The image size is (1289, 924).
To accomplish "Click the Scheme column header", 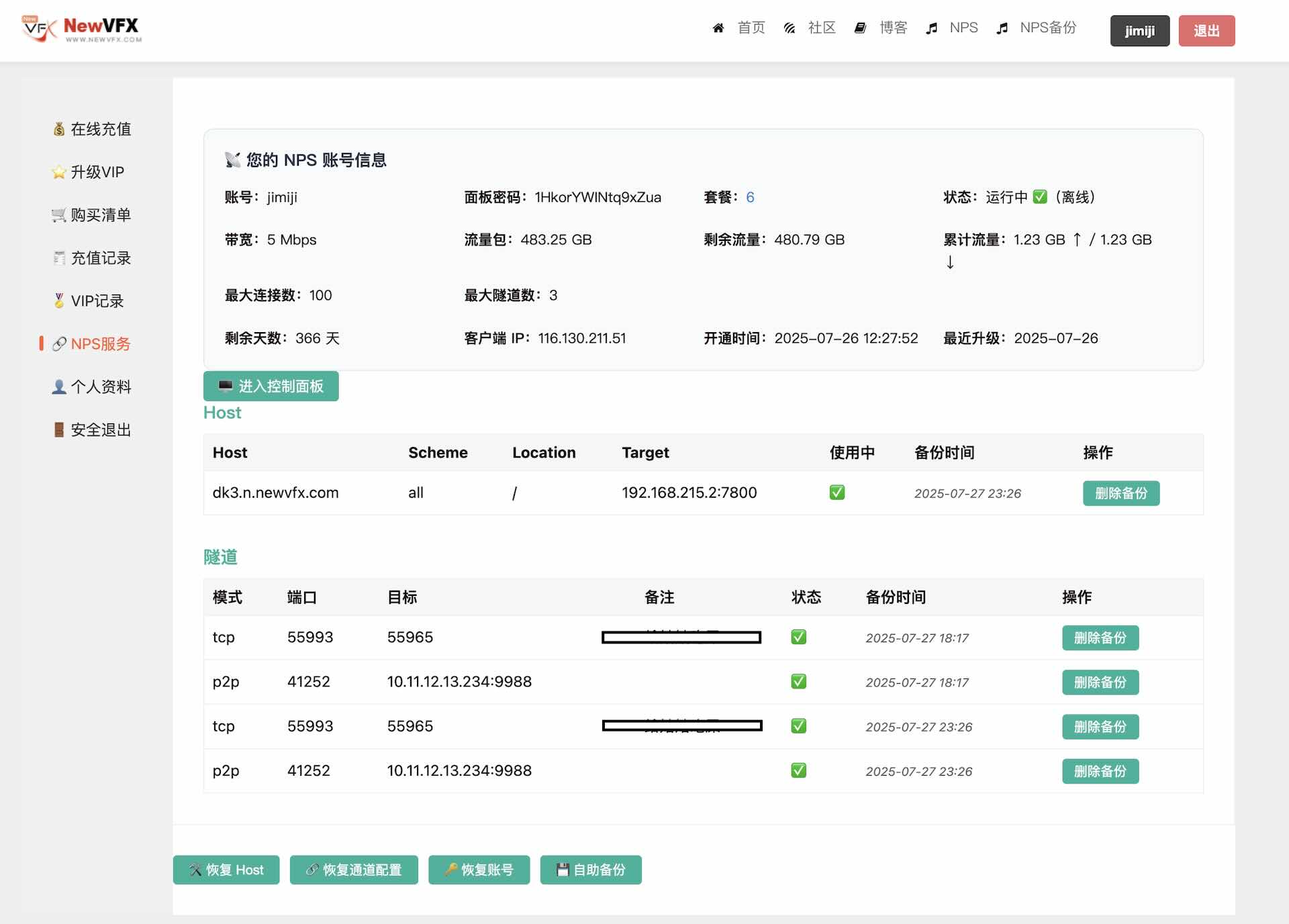I will tap(438, 452).
